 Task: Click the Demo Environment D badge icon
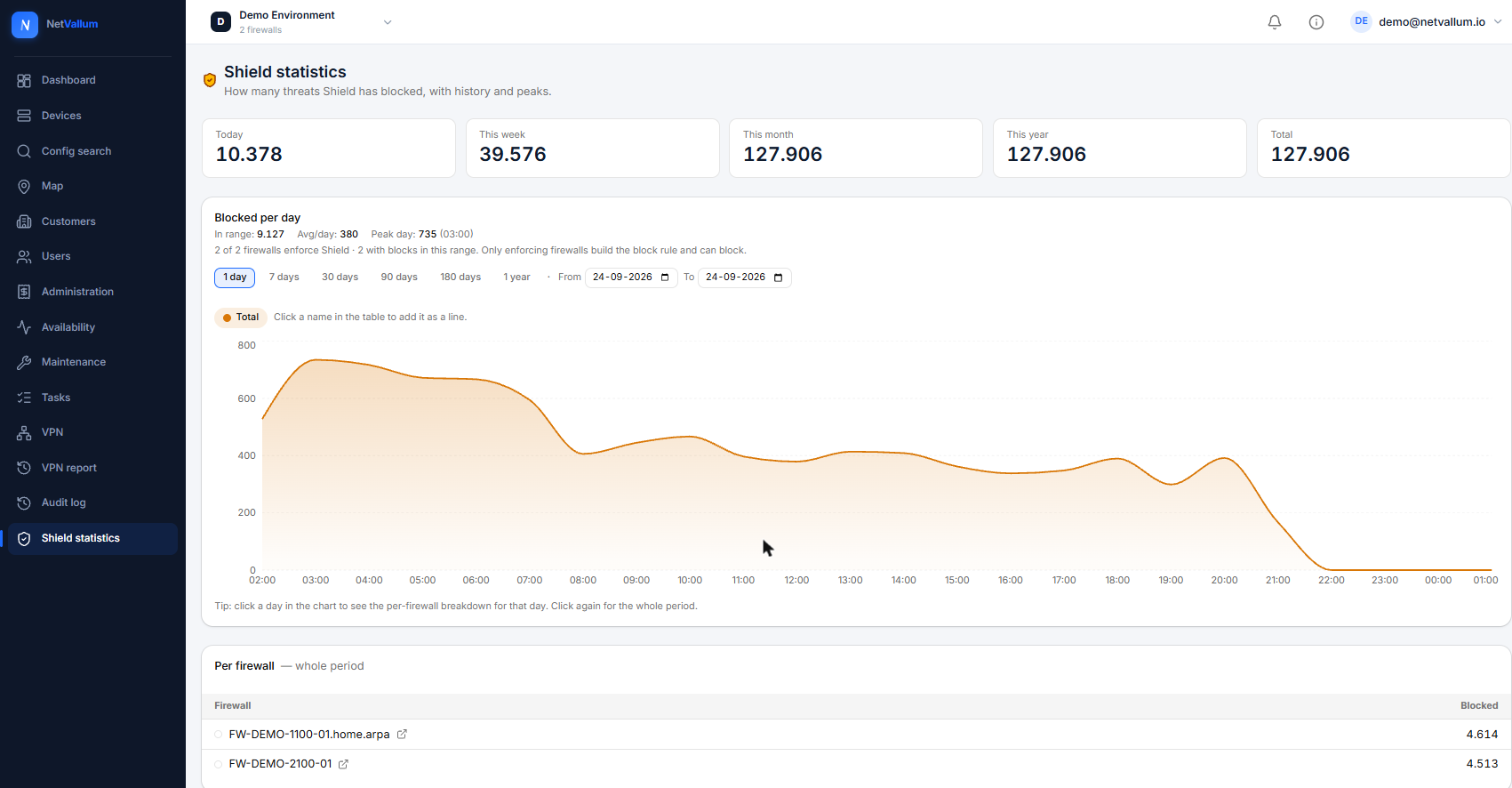coord(221,22)
